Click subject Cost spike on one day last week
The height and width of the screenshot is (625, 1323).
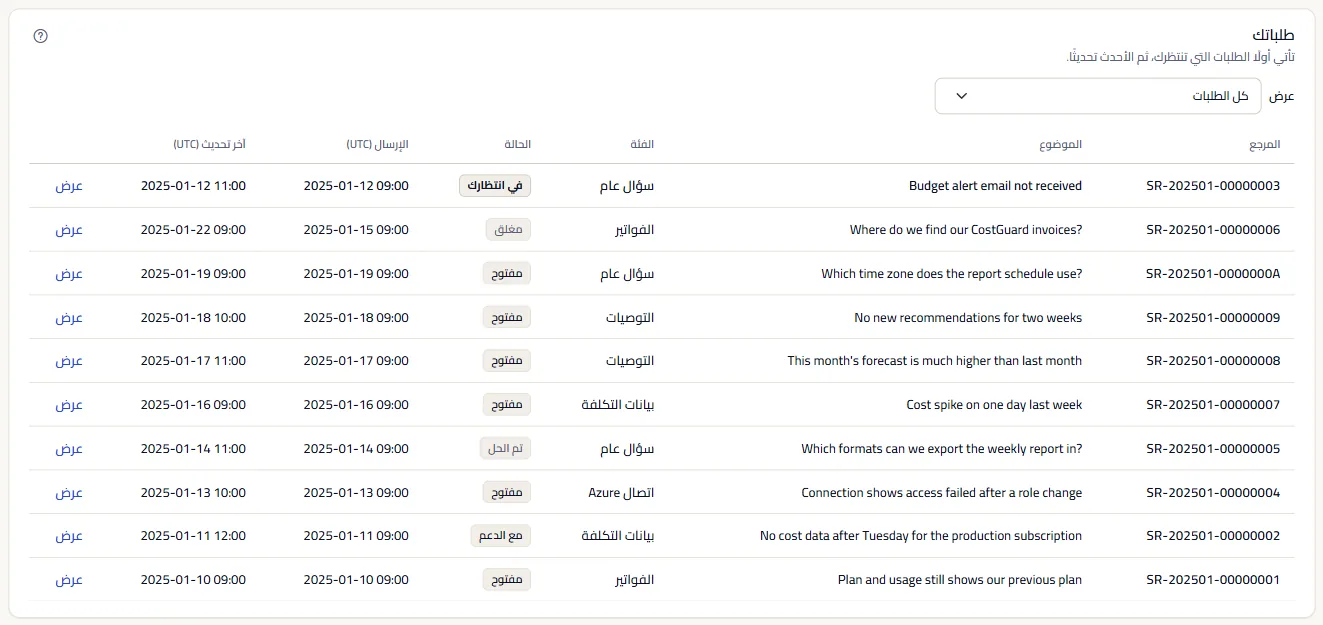994,405
